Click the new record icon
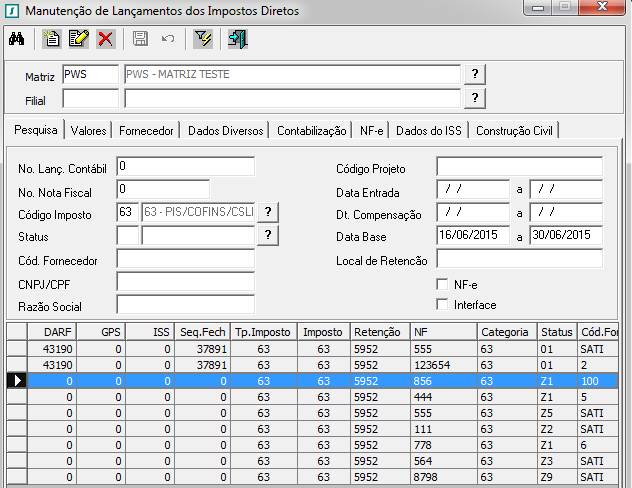 tap(53, 39)
